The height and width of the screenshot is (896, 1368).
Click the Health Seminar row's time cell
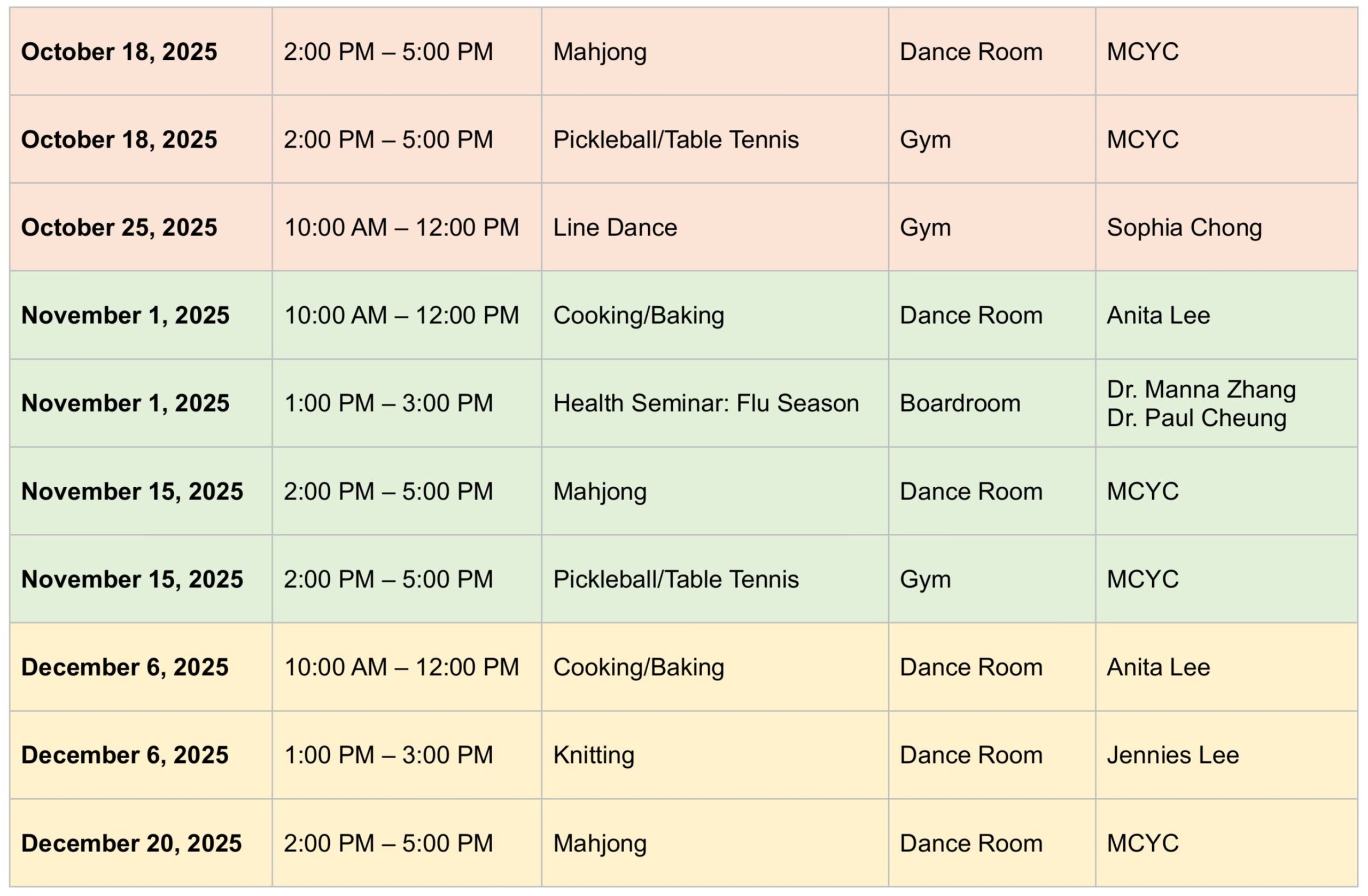(x=388, y=403)
